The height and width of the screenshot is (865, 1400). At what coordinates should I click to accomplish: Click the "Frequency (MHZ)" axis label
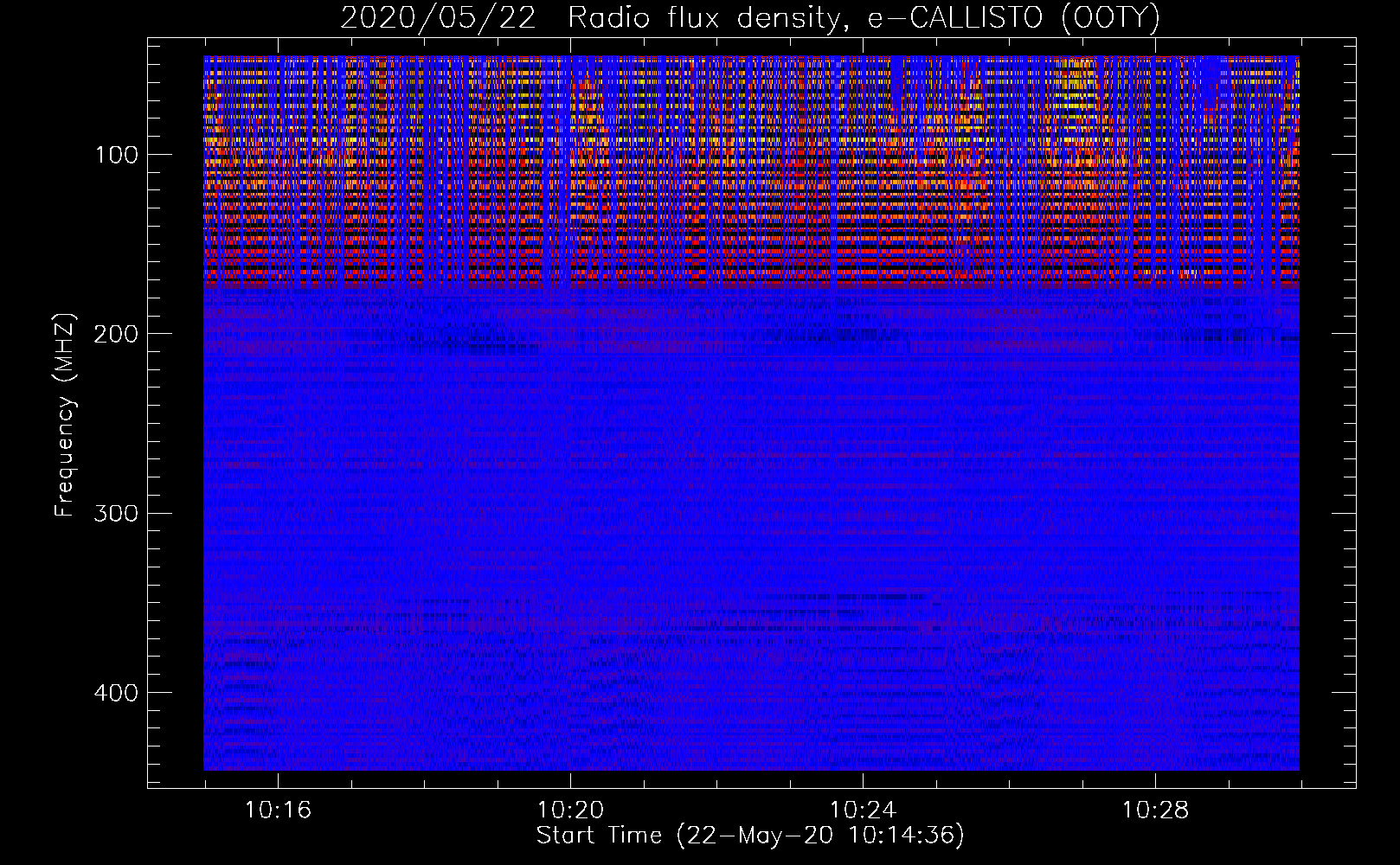(x=65, y=414)
